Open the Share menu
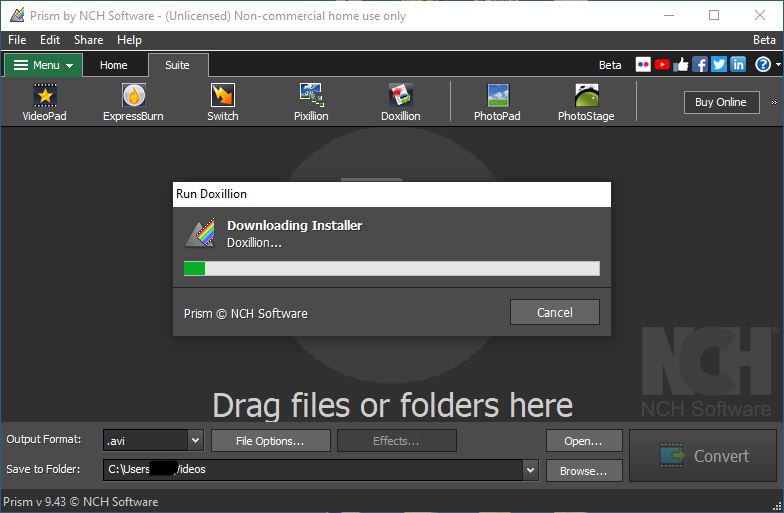This screenshot has height=513, width=784. tap(88, 40)
